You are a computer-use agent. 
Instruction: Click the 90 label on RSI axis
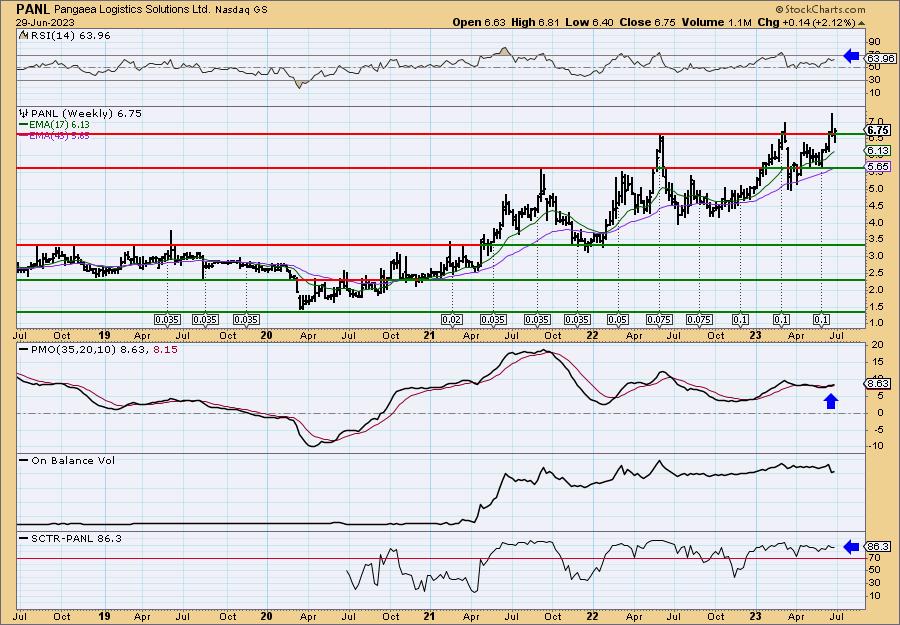click(x=875, y=42)
